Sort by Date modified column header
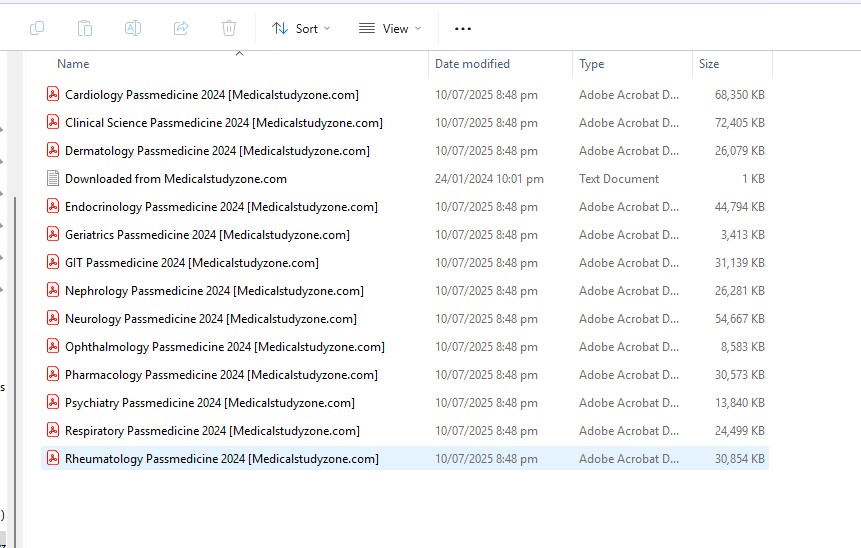Viewport: 861px width, 548px height. [472, 64]
